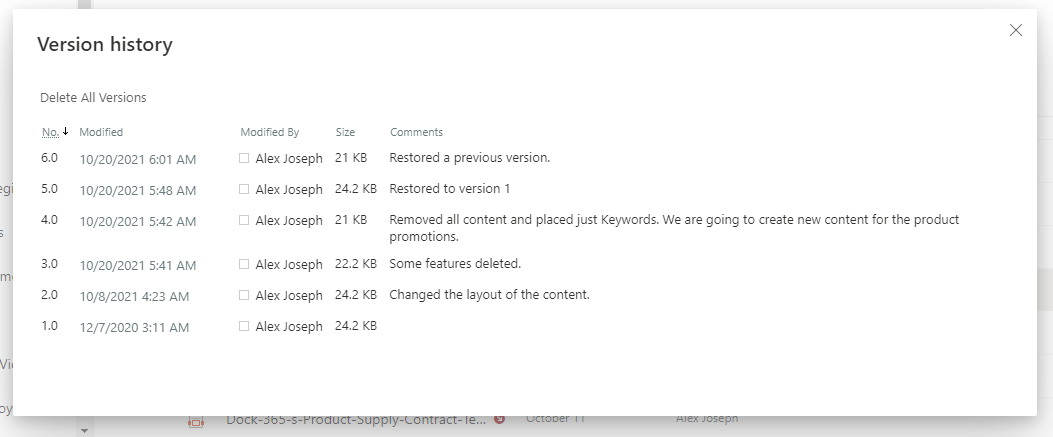Open the Dock-365 Product Supply Contract file
Screen dimensions: 1053x437
tap(356, 420)
